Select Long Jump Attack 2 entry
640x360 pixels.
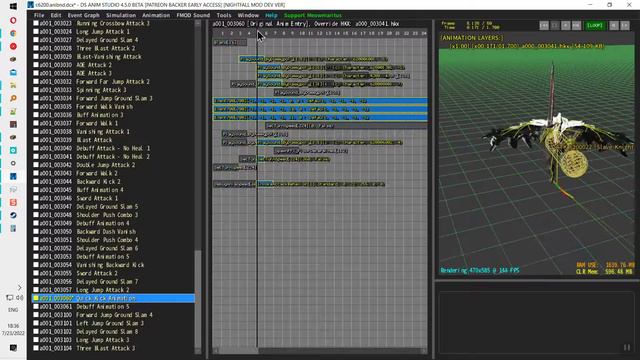(x=113, y=290)
